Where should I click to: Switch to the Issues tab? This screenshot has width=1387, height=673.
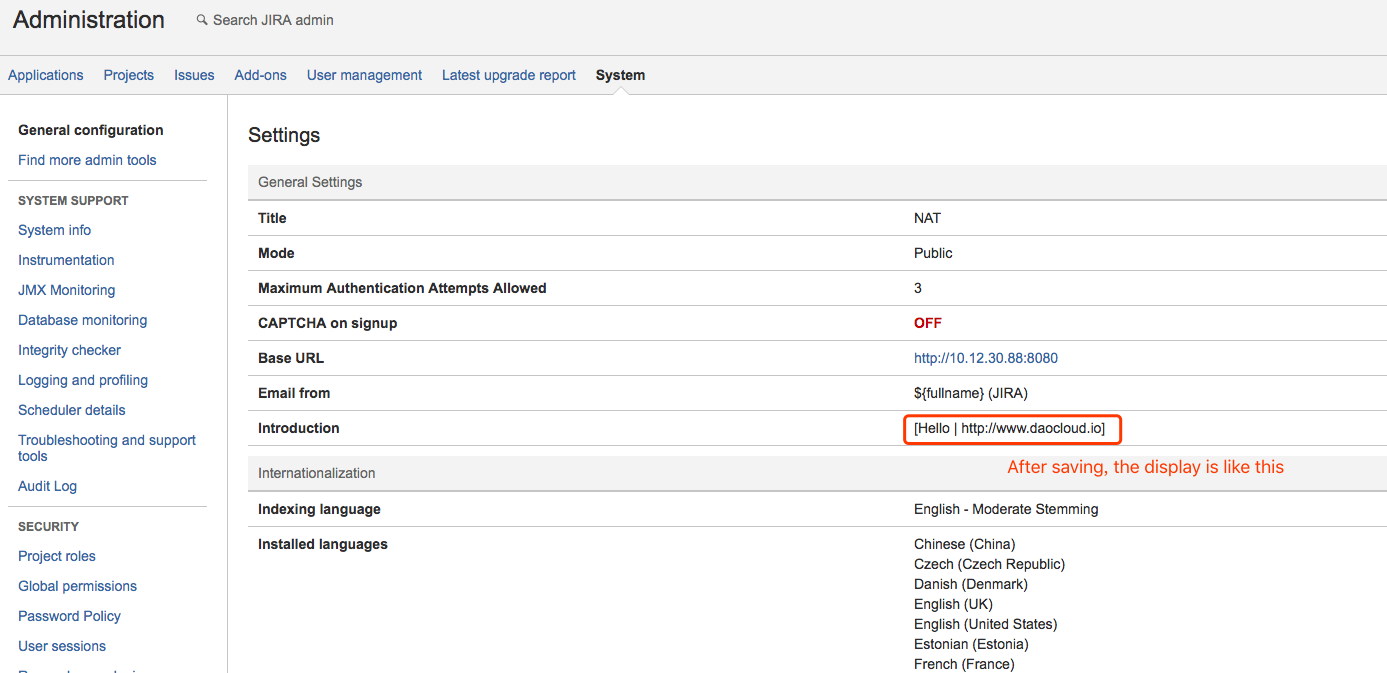pyautogui.click(x=194, y=75)
